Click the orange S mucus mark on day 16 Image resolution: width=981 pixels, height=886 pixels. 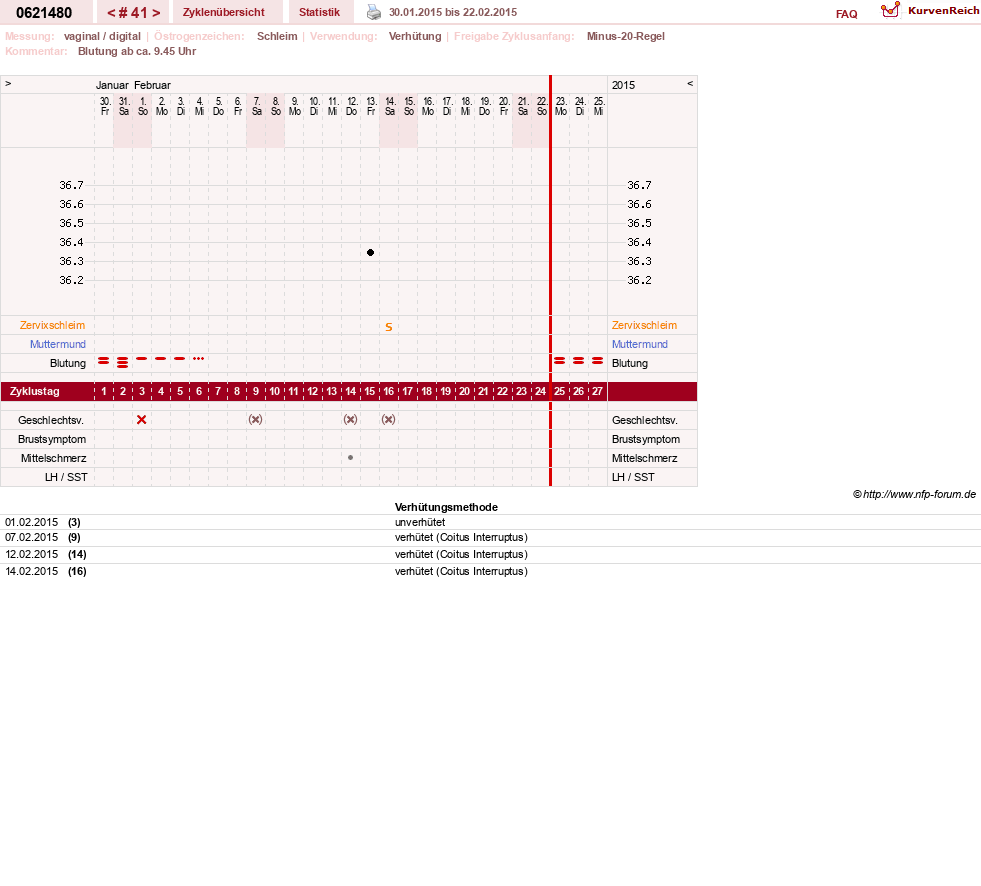(x=389, y=327)
